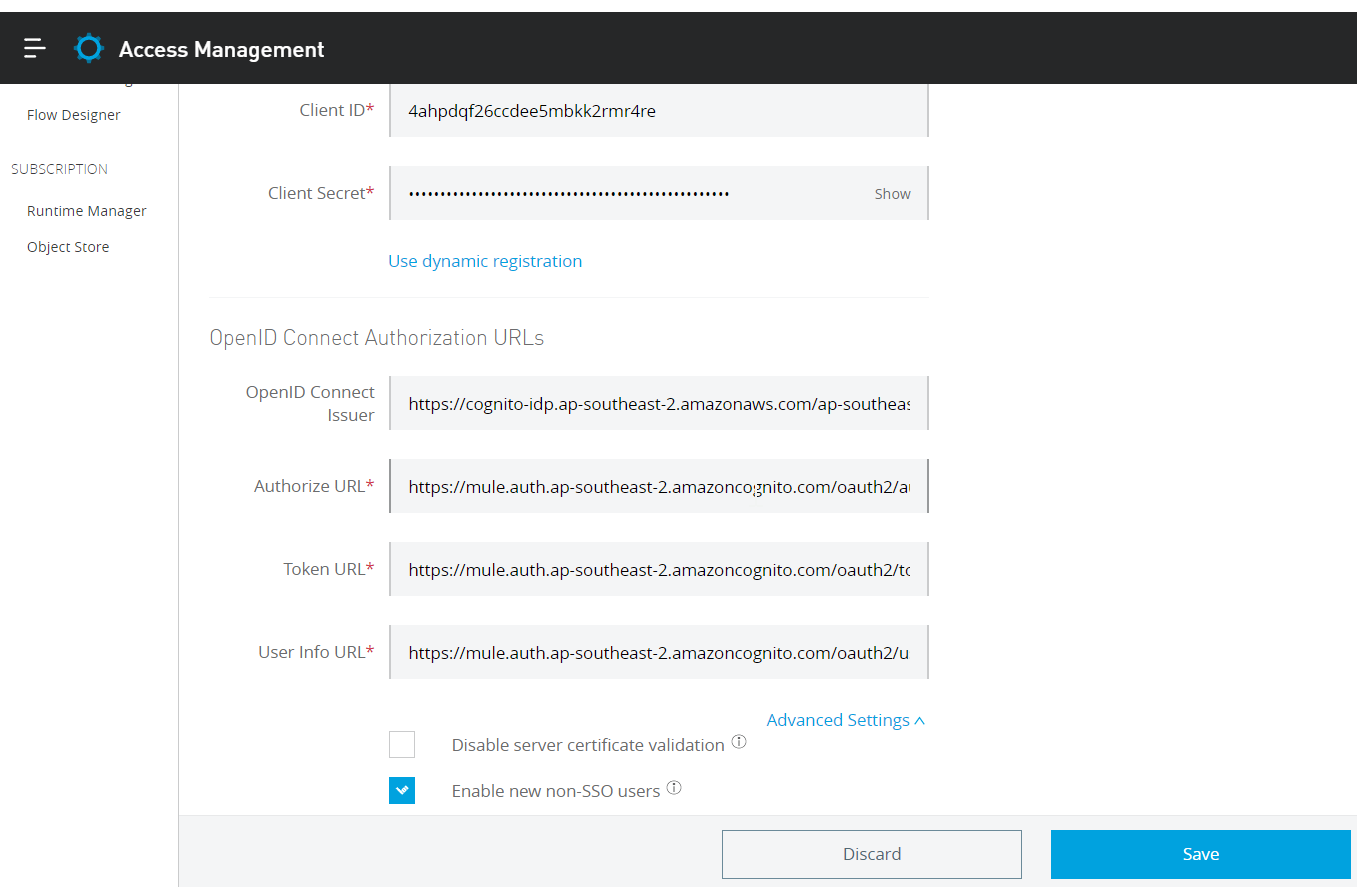Open the hamburger navigation menu
Screen dimensions: 1357x887
coord(35,48)
